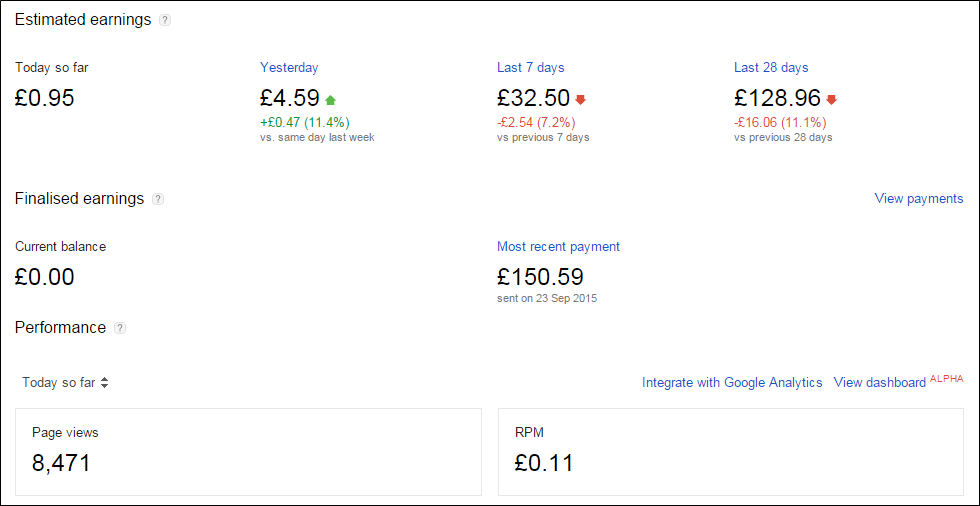Click help icon beside Estimated earnings

pyautogui.click(x=164, y=20)
